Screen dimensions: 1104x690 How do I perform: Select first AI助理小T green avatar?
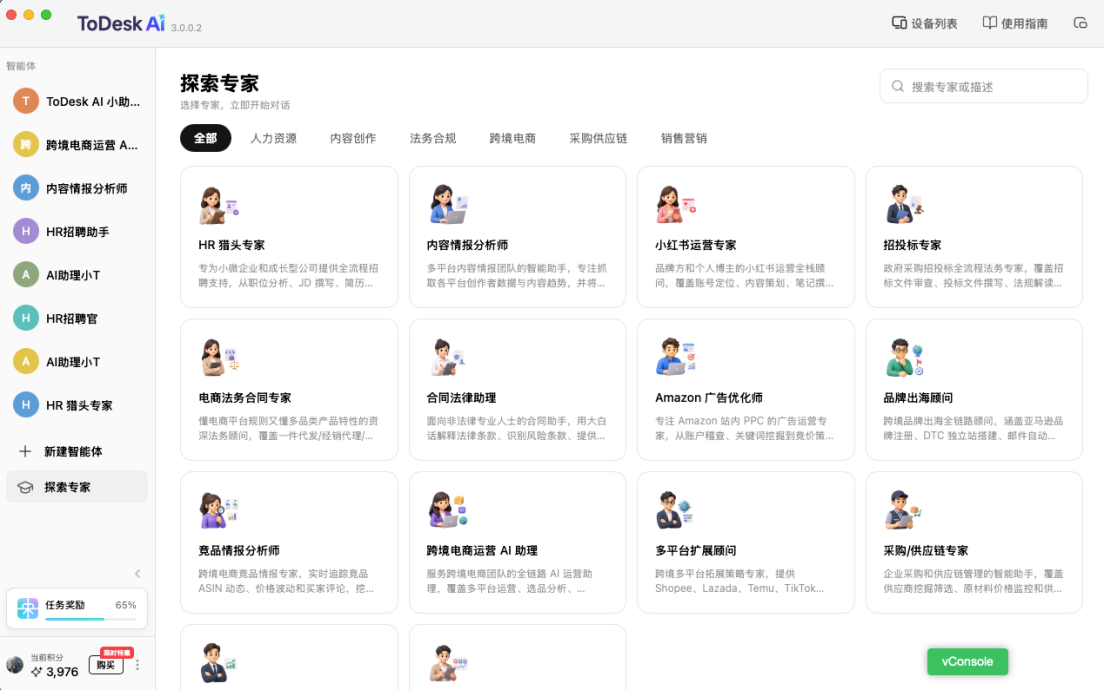coord(26,275)
